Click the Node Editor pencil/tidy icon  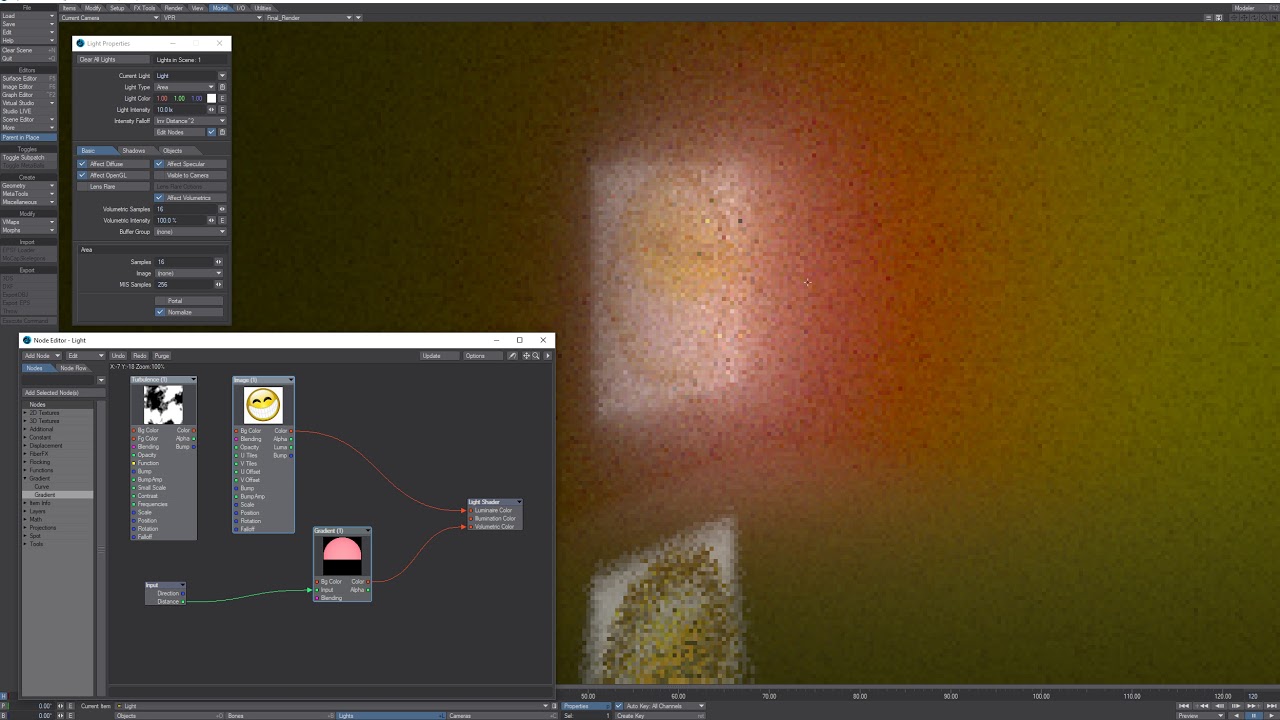coord(512,356)
